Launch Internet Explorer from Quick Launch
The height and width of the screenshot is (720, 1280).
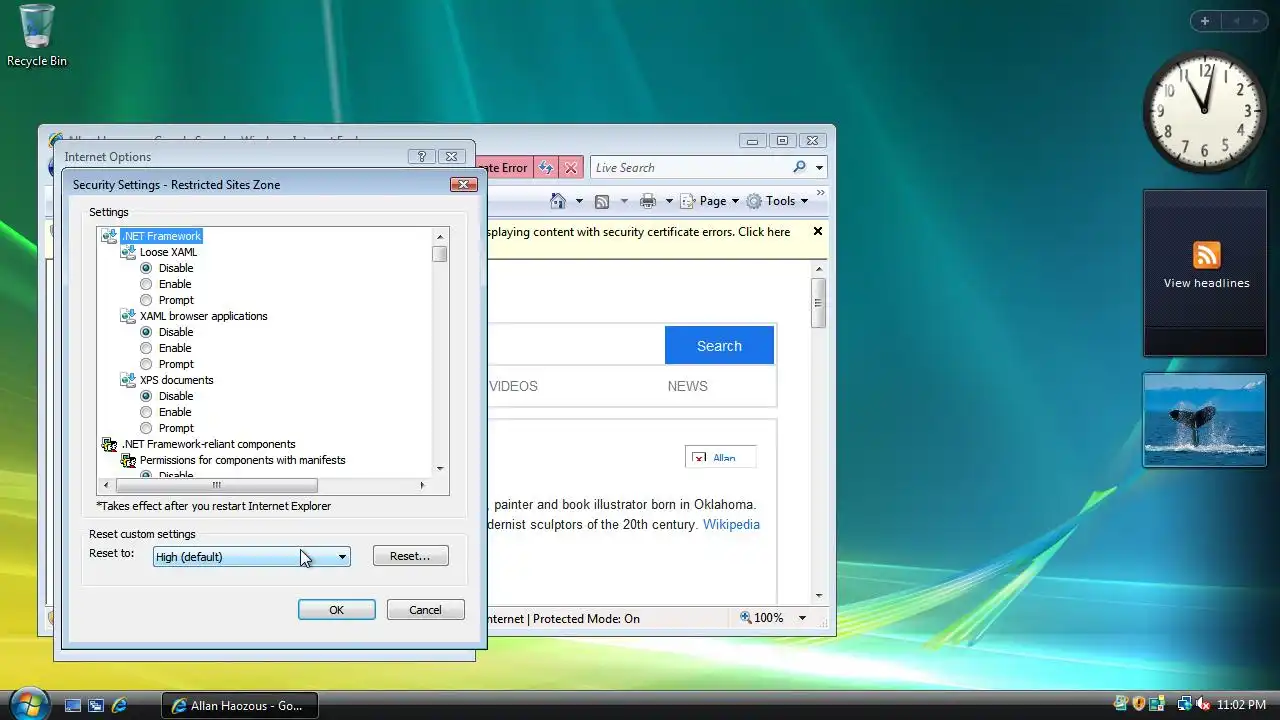click(x=119, y=705)
